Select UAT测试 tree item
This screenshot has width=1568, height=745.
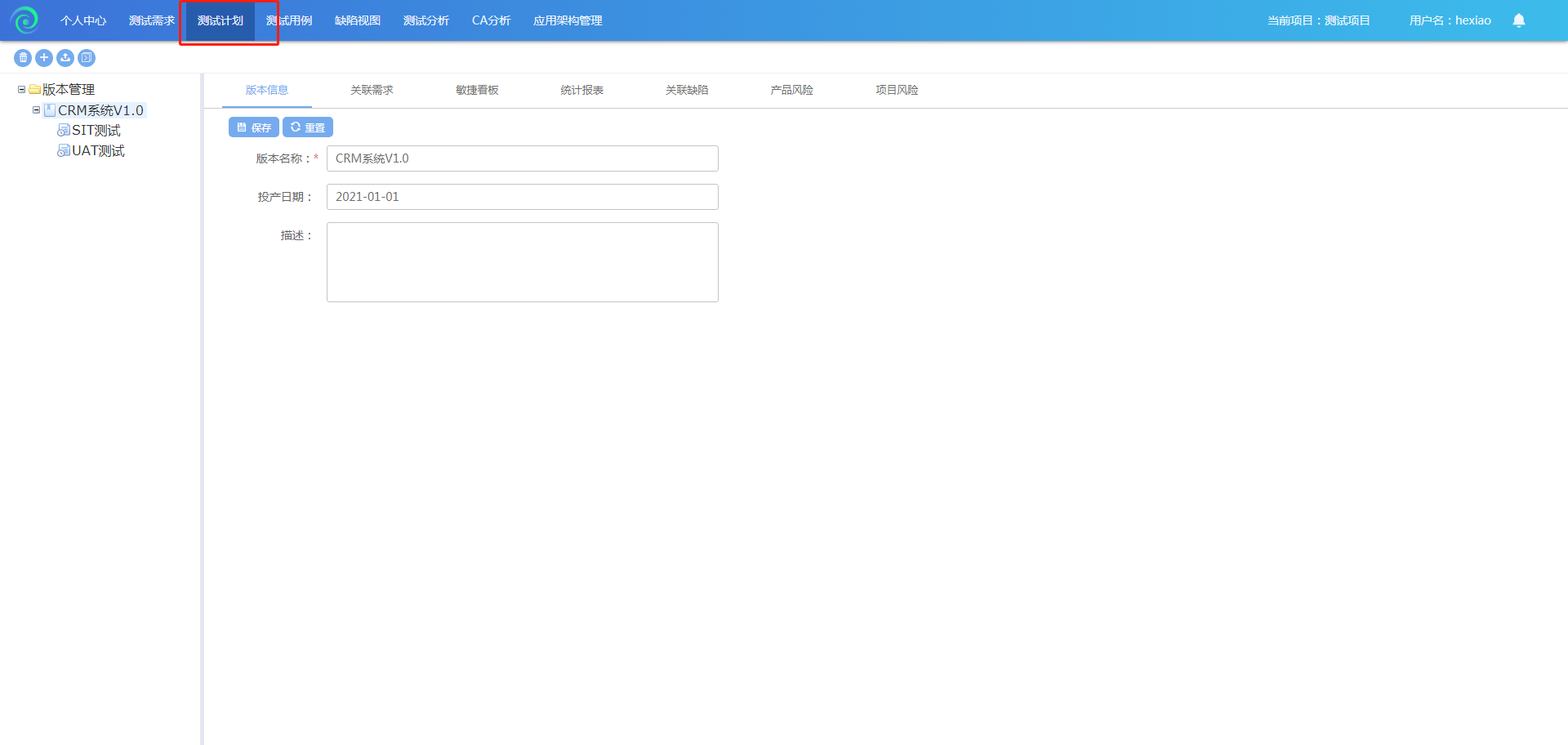pos(98,151)
